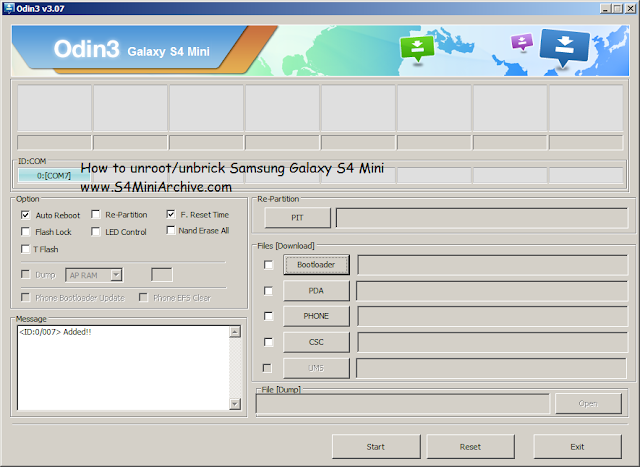Click the Reset button

point(471,447)
